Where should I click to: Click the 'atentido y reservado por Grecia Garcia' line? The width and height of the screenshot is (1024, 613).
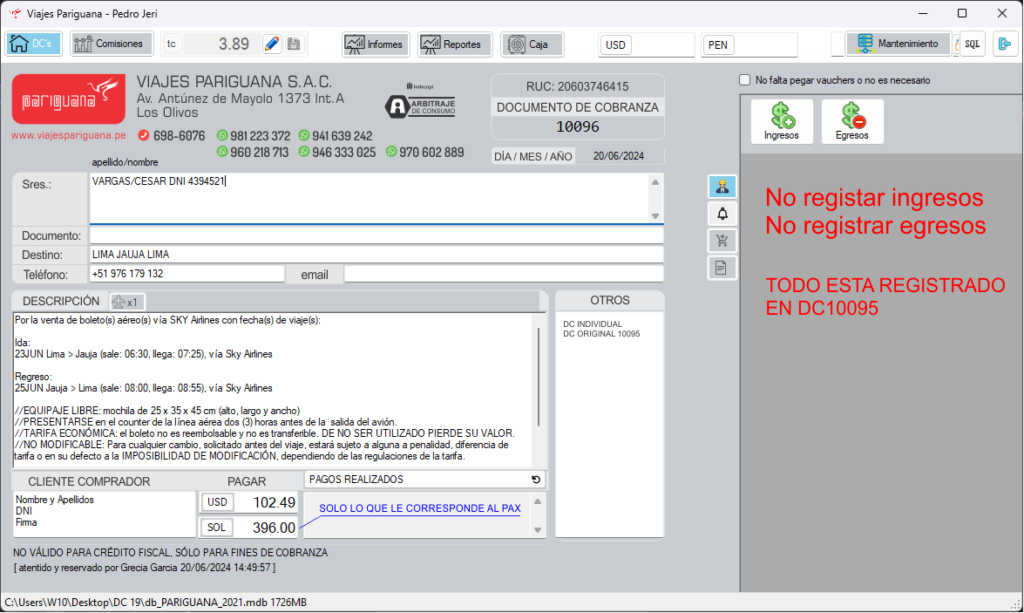tap(144, 568)
